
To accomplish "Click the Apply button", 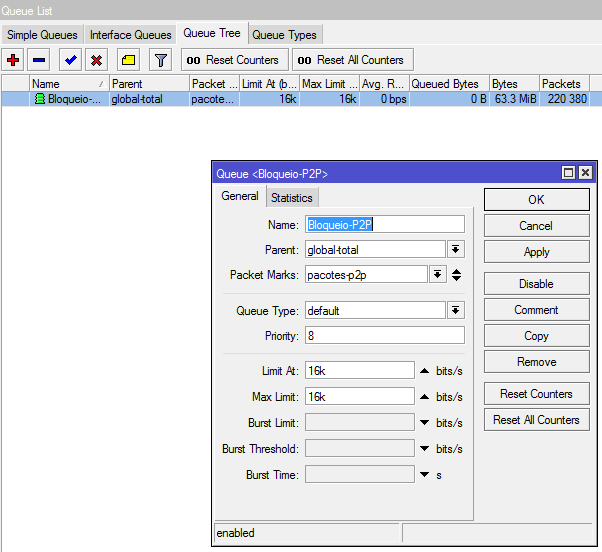I will click(x=536, y=252).
